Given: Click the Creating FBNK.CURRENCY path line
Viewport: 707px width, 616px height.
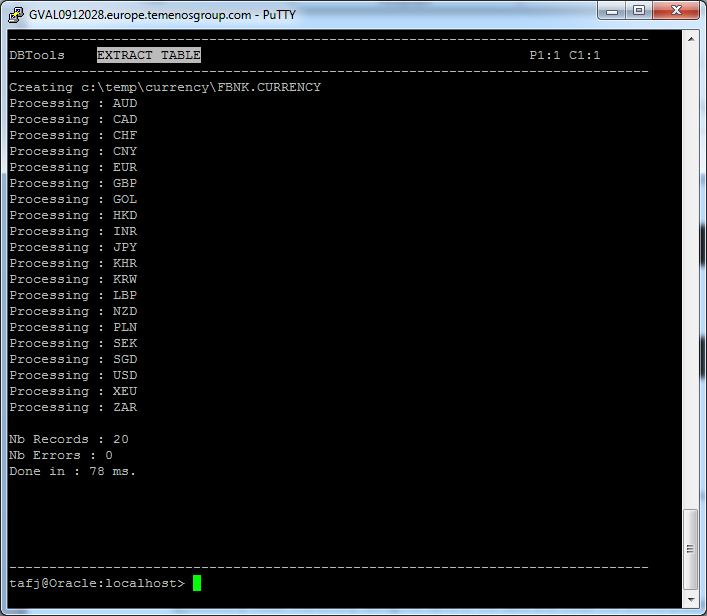Looking at the screenshot, I should click(165, 88).
